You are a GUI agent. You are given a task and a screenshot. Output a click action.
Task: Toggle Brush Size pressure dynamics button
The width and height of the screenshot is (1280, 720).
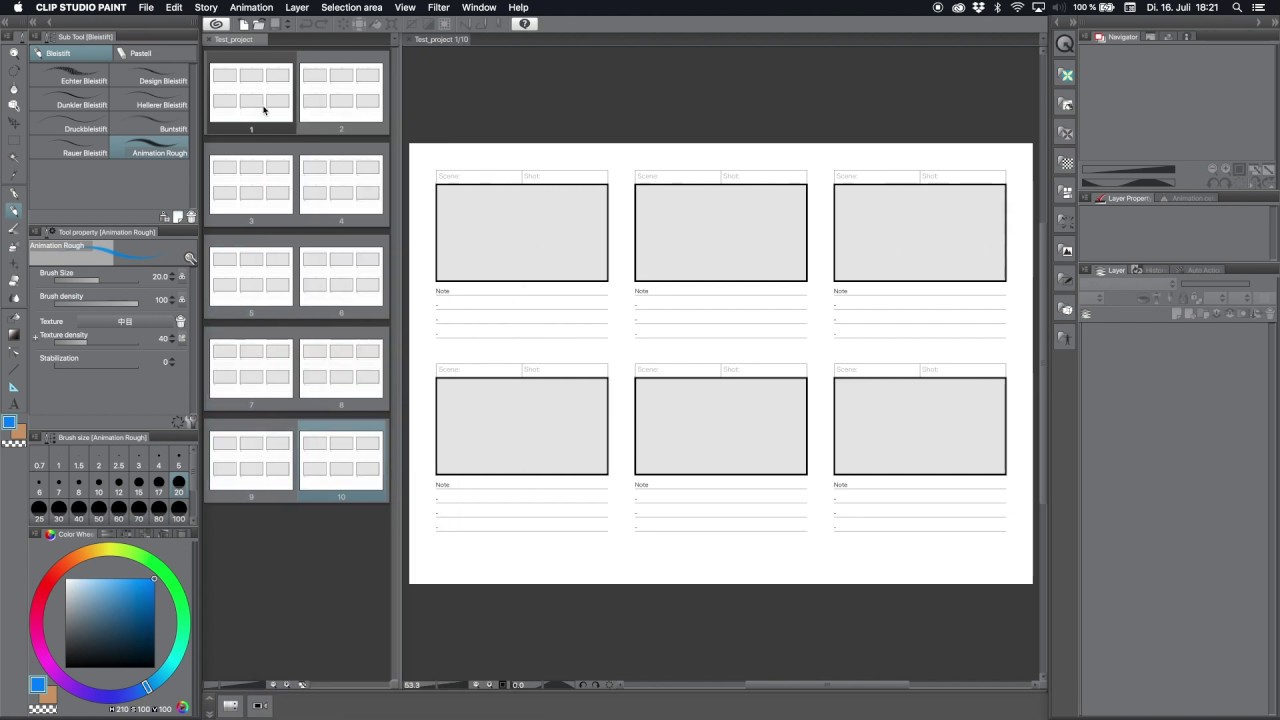point(182,277)
